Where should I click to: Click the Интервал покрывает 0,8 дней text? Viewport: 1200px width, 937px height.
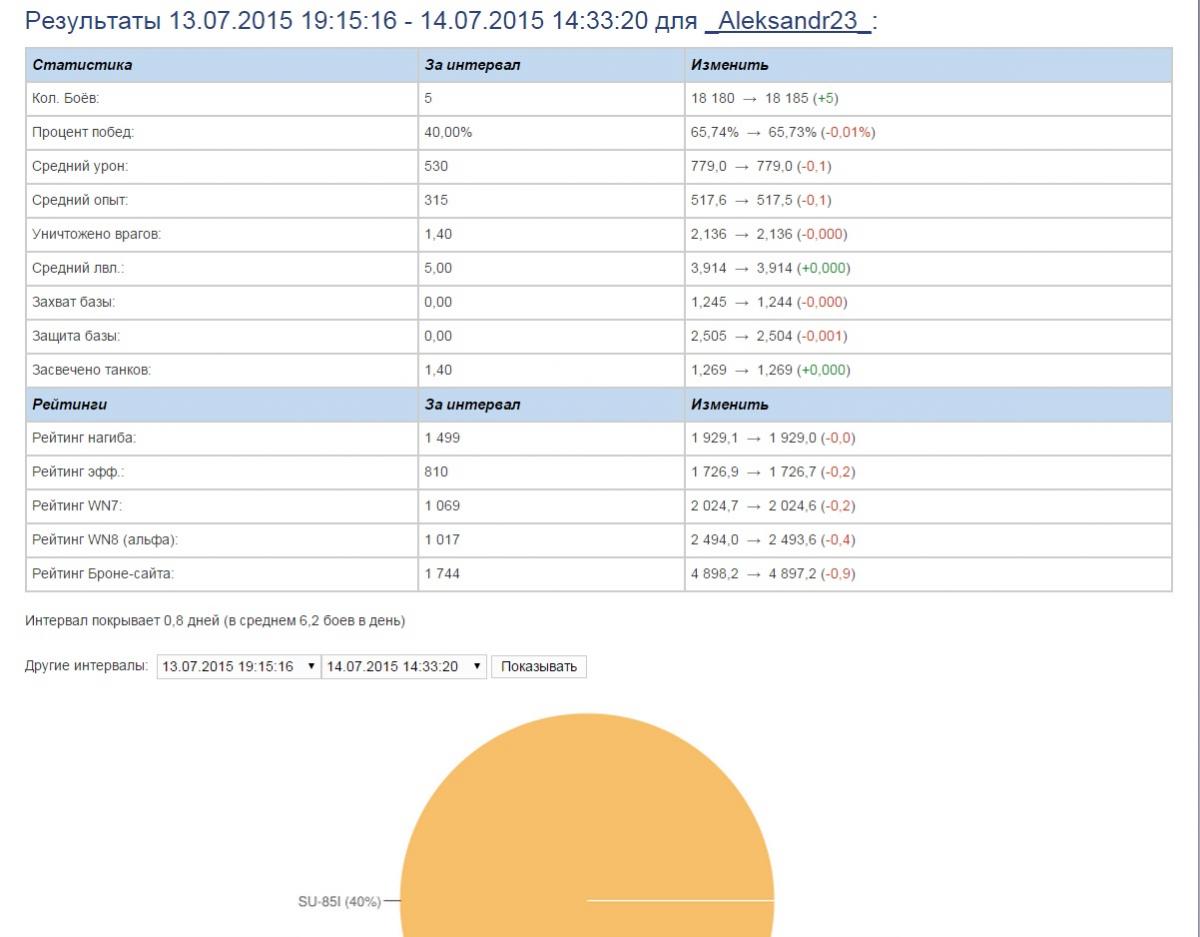[x=215, y=621]
